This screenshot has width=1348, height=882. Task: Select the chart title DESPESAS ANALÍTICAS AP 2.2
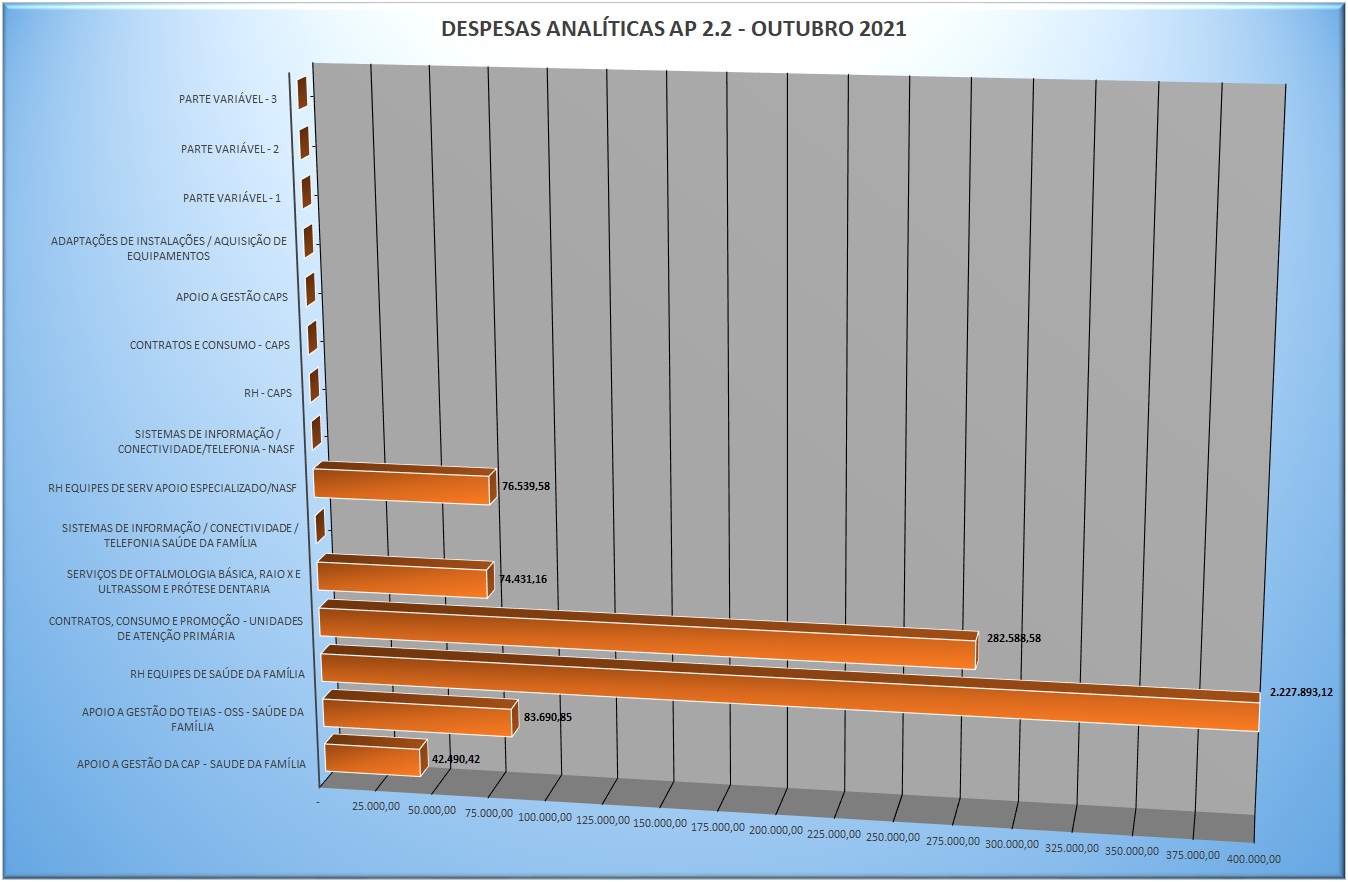pyautogui.click(x=674, y=29)
